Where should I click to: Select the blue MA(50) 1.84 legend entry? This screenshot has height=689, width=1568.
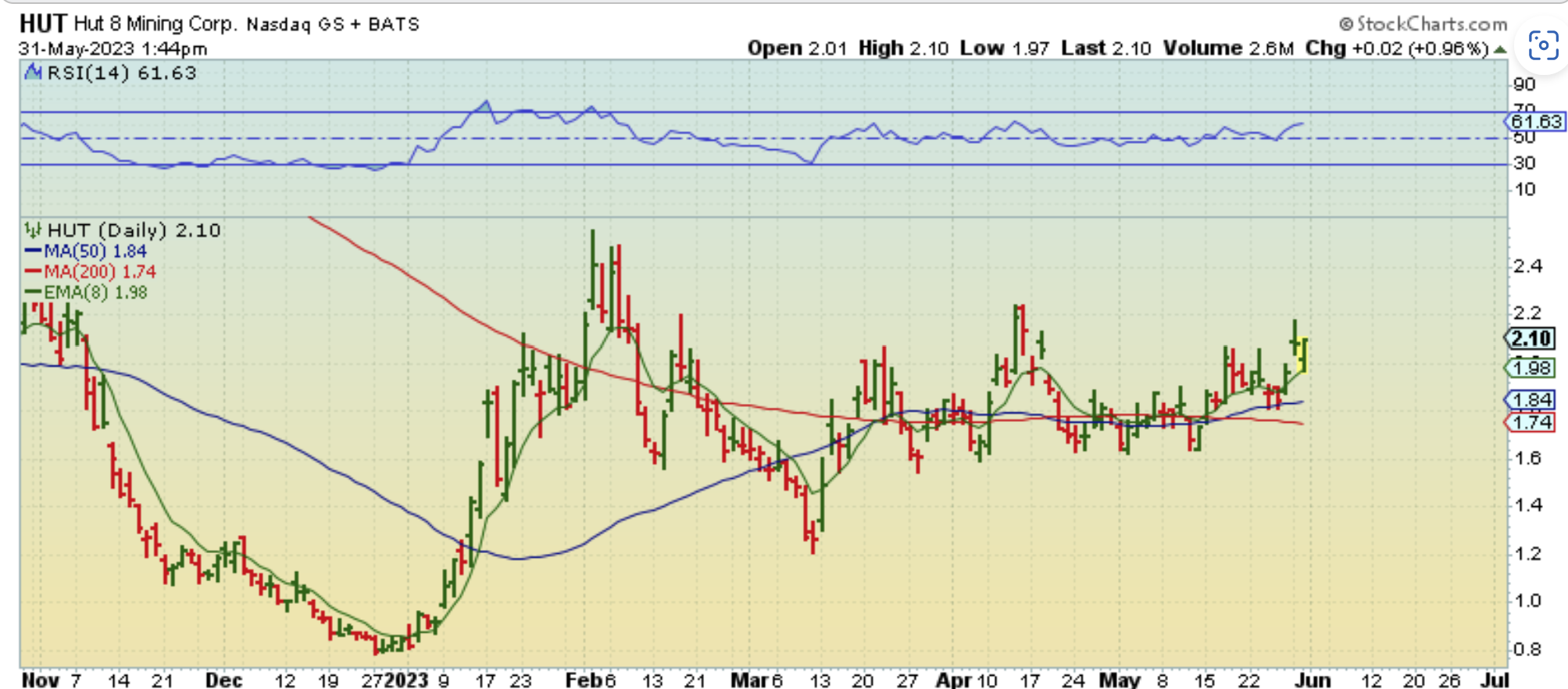[85, 252]
